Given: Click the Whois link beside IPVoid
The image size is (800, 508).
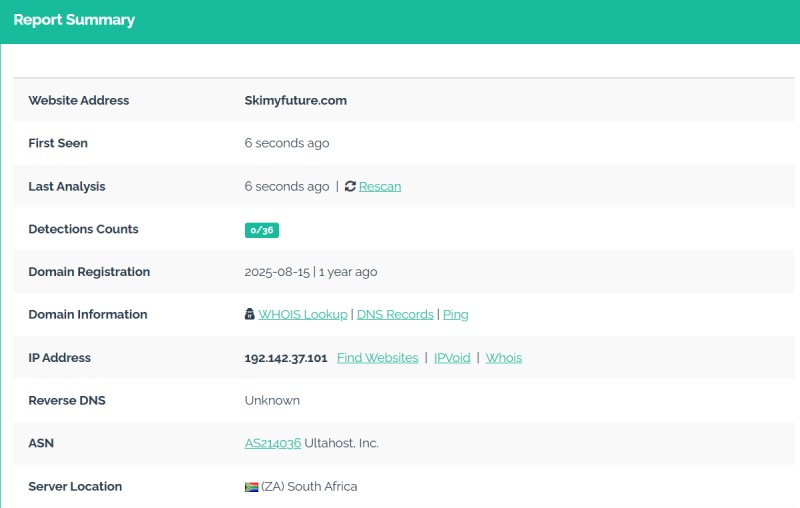Looking at the screenshot, I should tap(504, 358).
